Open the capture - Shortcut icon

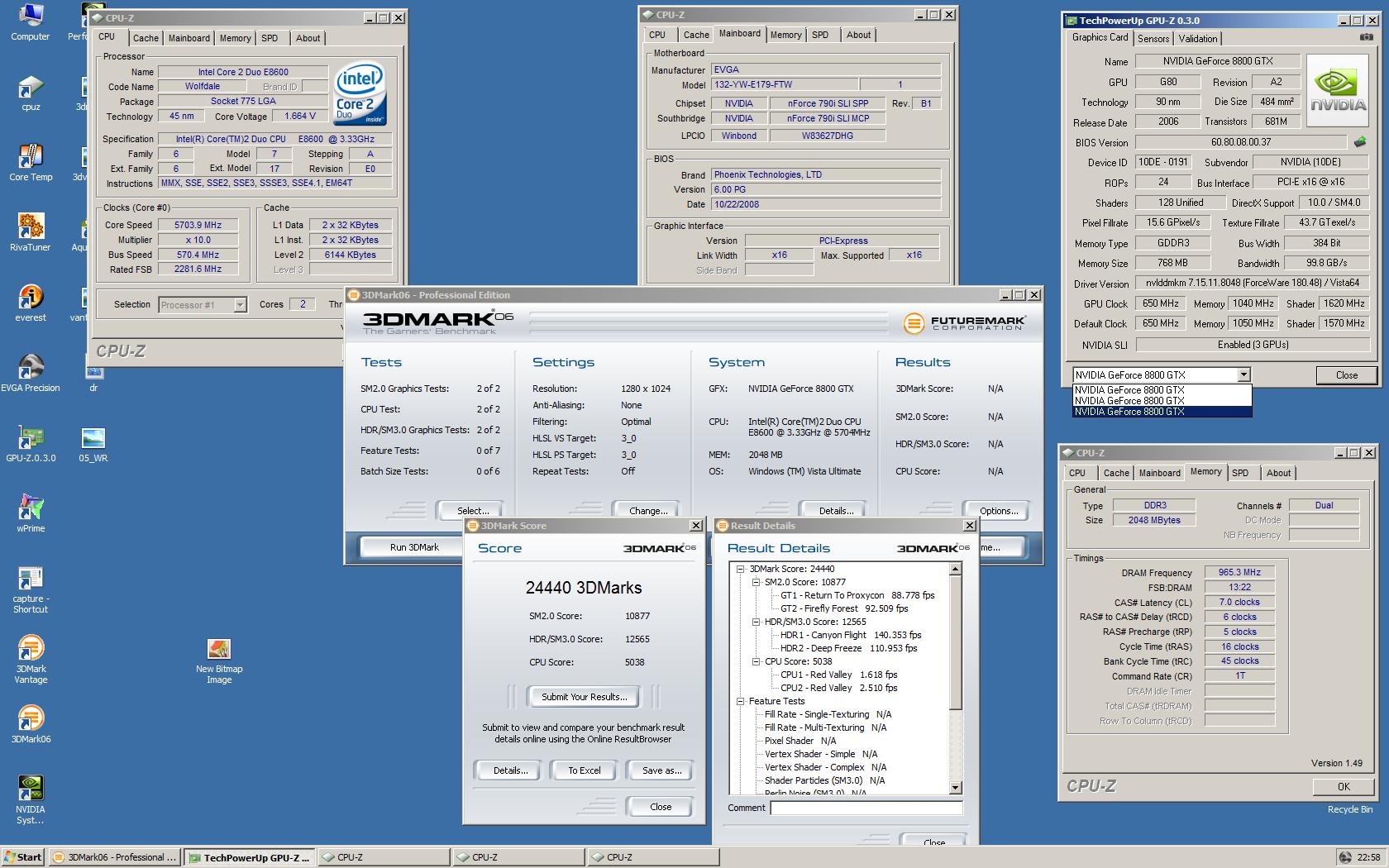(30, 590)
